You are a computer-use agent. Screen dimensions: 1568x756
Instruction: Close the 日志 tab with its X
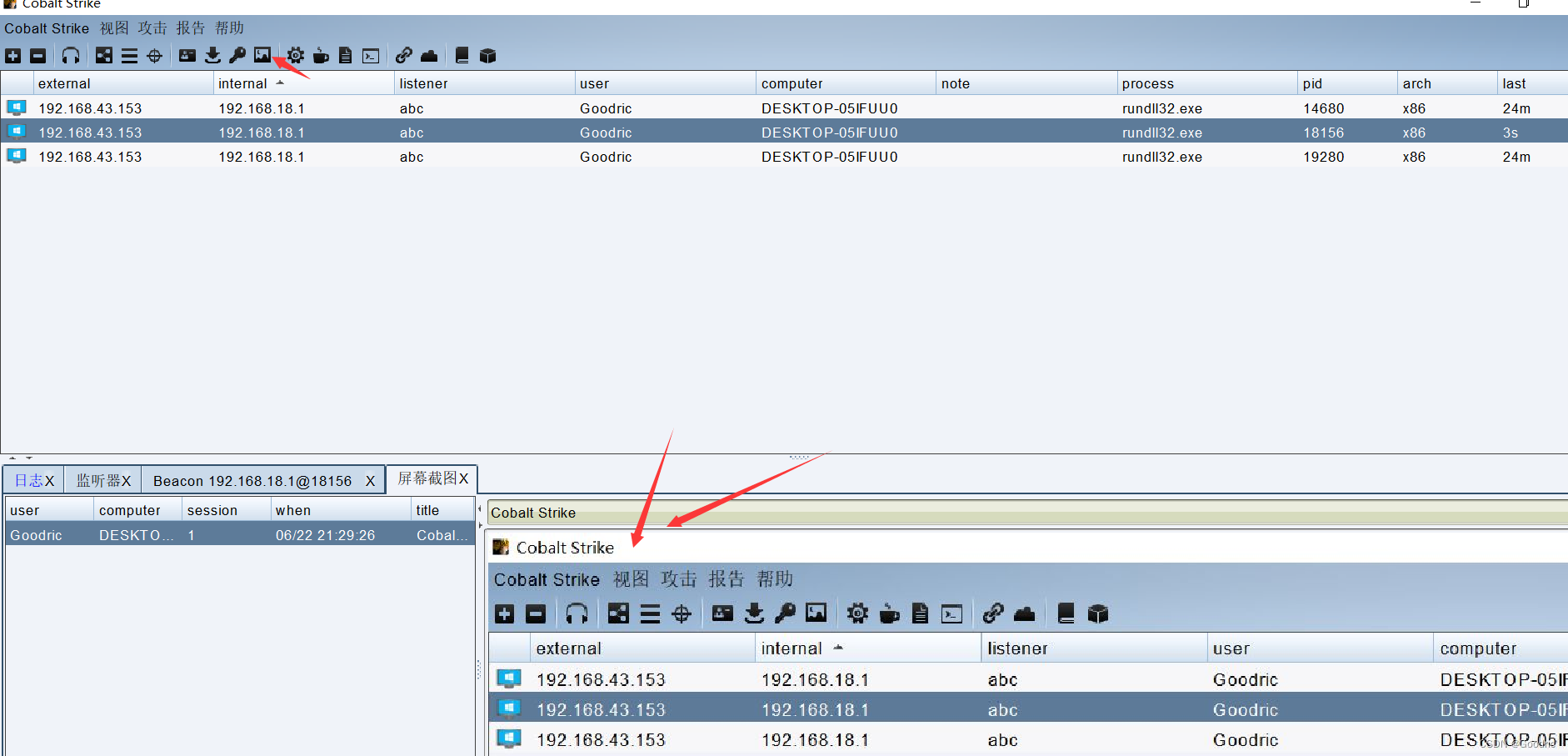point(50,481)
